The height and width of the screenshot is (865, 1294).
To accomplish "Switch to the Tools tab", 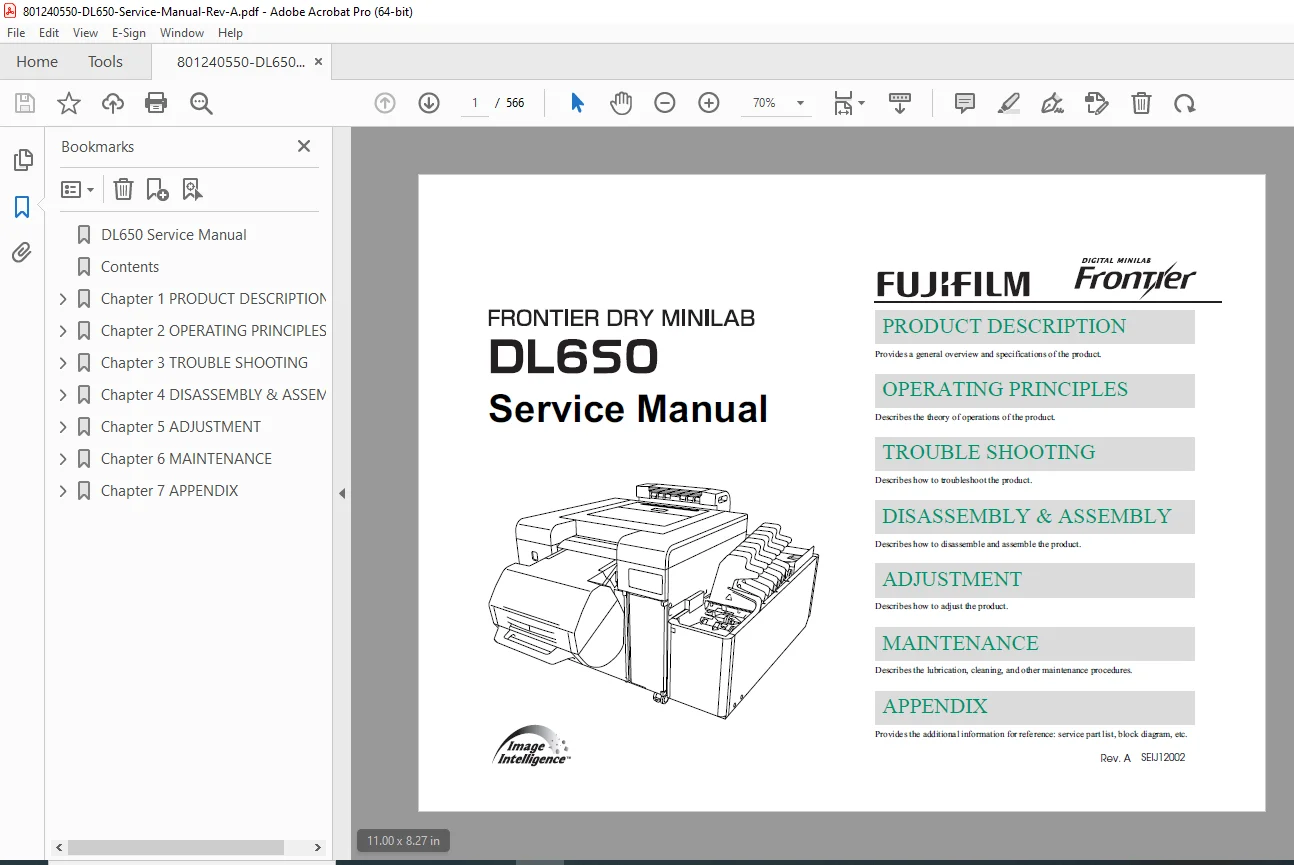I will coord(105,62).
